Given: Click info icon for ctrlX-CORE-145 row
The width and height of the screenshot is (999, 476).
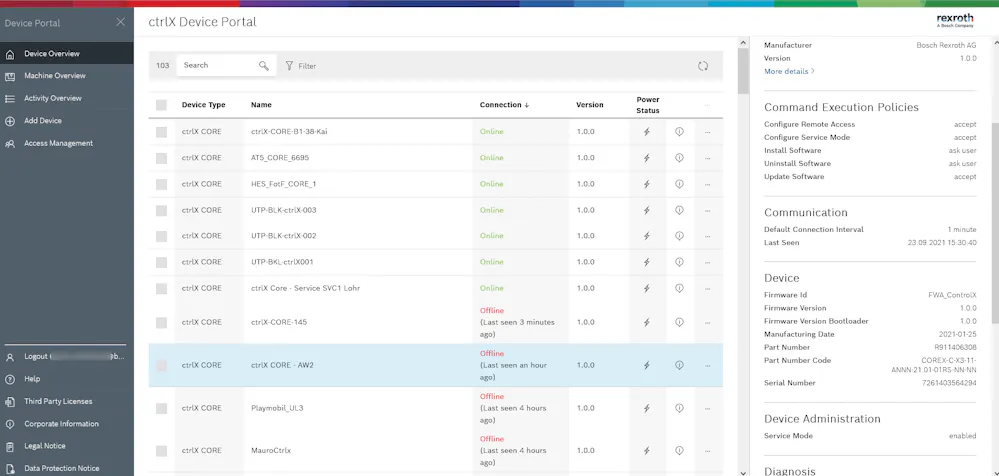Looking at the screenshot, I should coord(679,322).
